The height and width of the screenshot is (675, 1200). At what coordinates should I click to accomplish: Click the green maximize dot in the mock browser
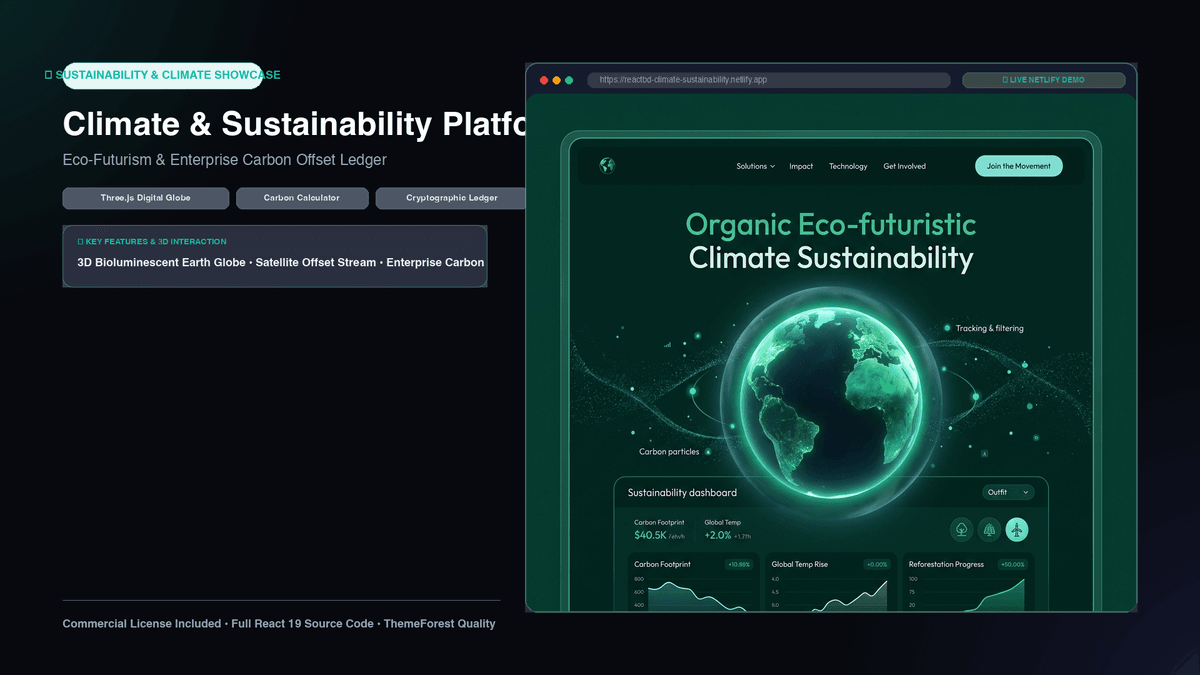click(x=569, y=80)
